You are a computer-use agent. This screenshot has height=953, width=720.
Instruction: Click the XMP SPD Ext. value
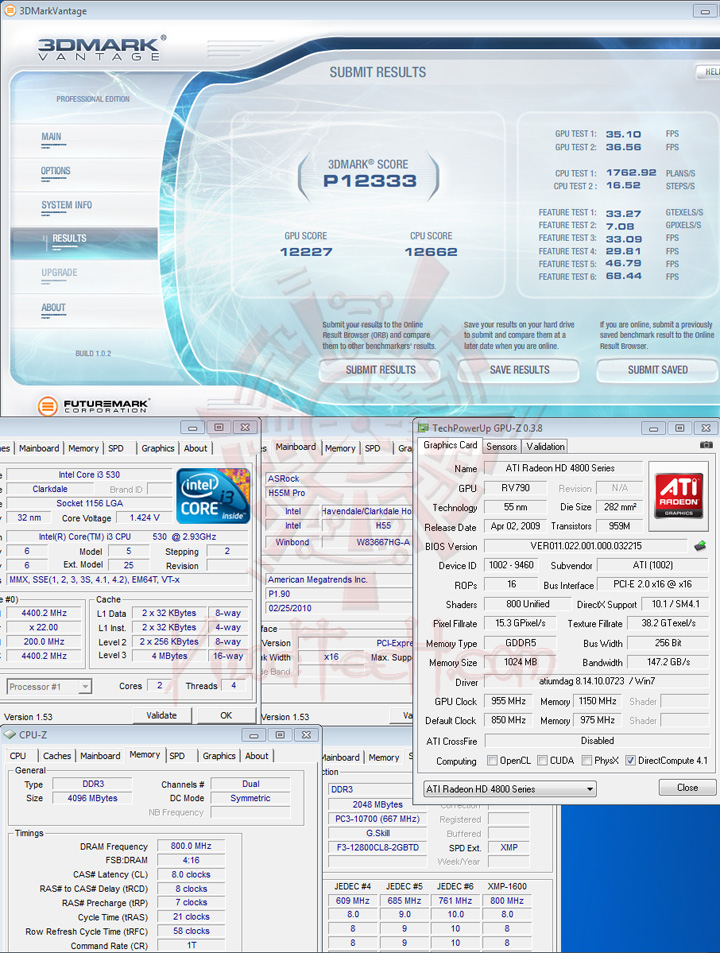[x=509, y=847]
